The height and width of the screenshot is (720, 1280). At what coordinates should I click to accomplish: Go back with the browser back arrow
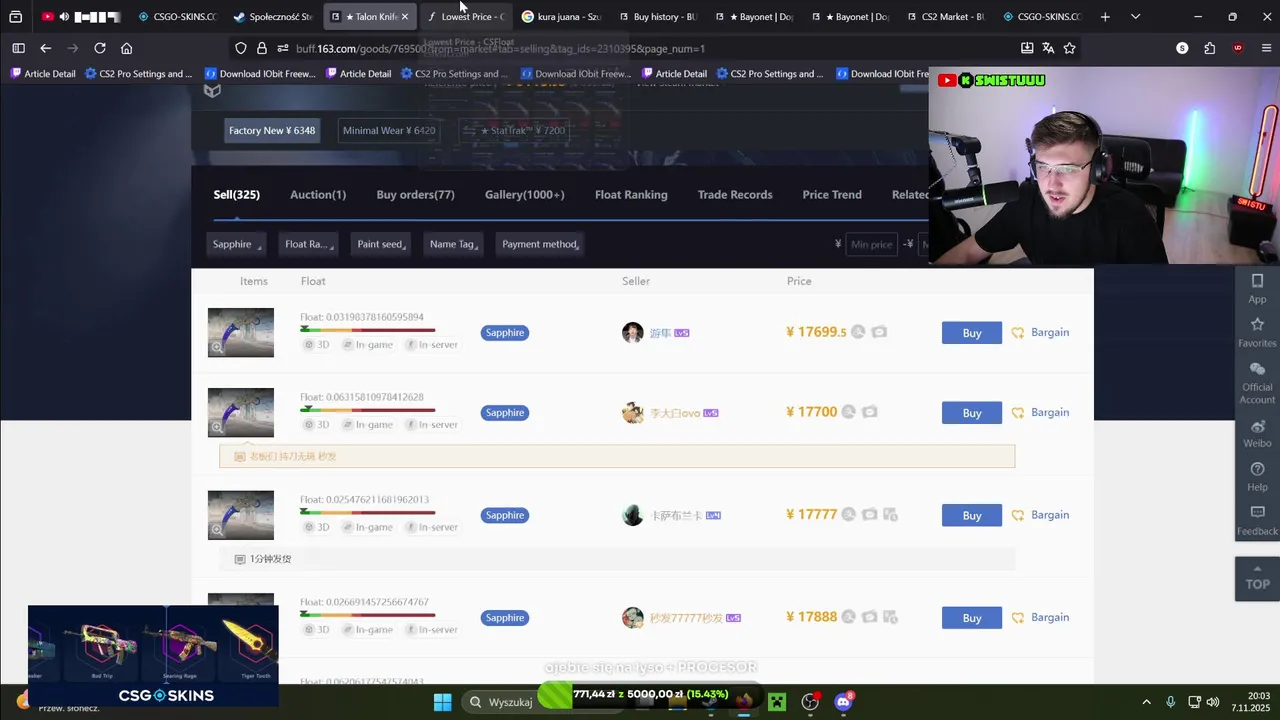46,48
